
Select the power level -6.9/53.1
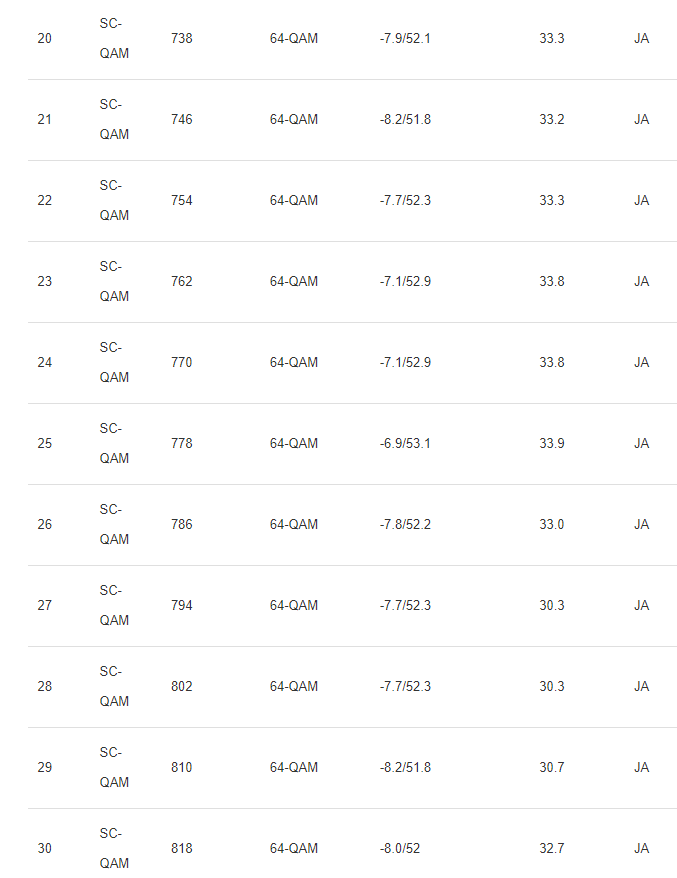click(405, 444)
